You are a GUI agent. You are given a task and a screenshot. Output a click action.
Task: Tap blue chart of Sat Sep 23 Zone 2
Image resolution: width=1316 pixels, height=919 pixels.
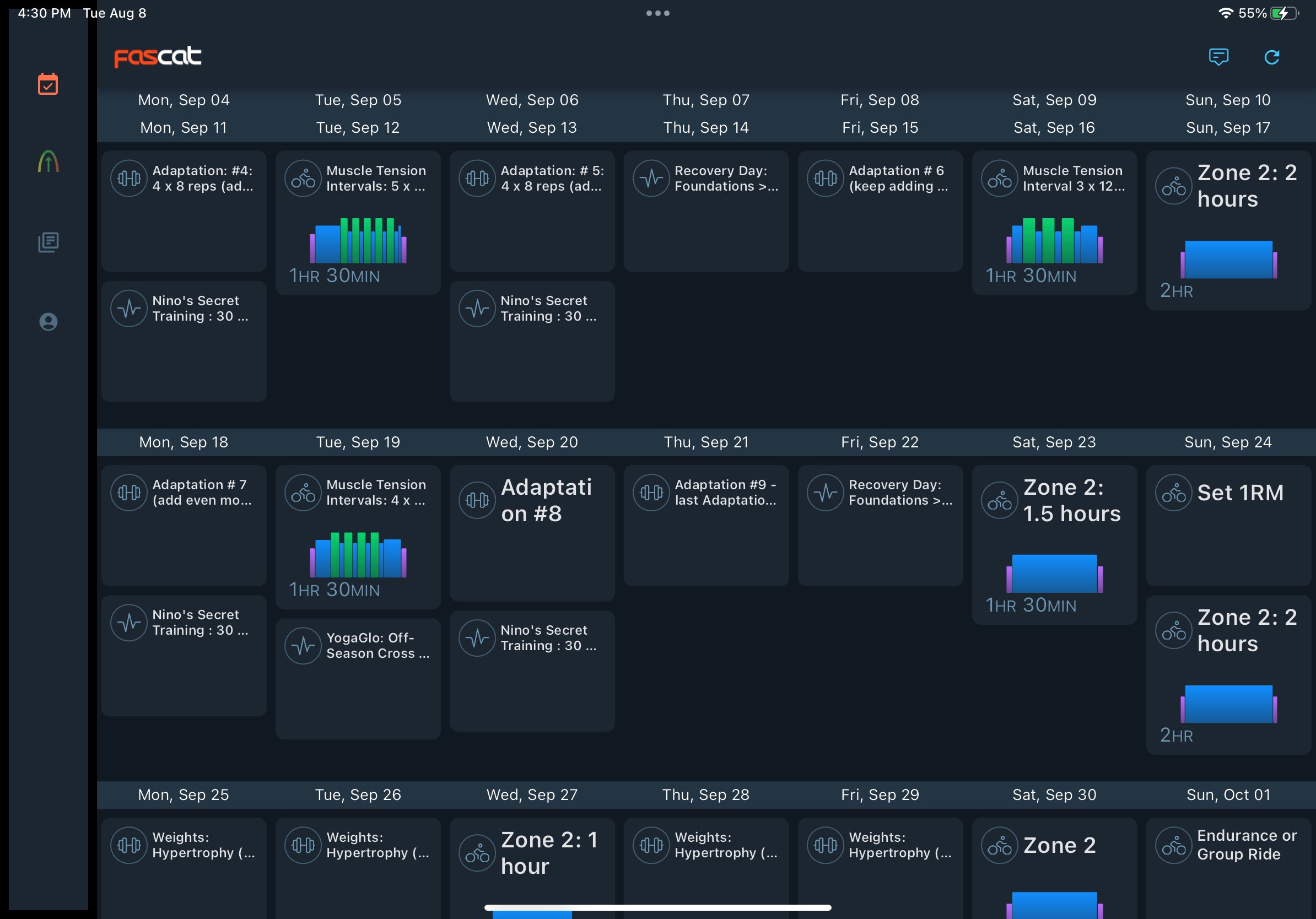1055,574
